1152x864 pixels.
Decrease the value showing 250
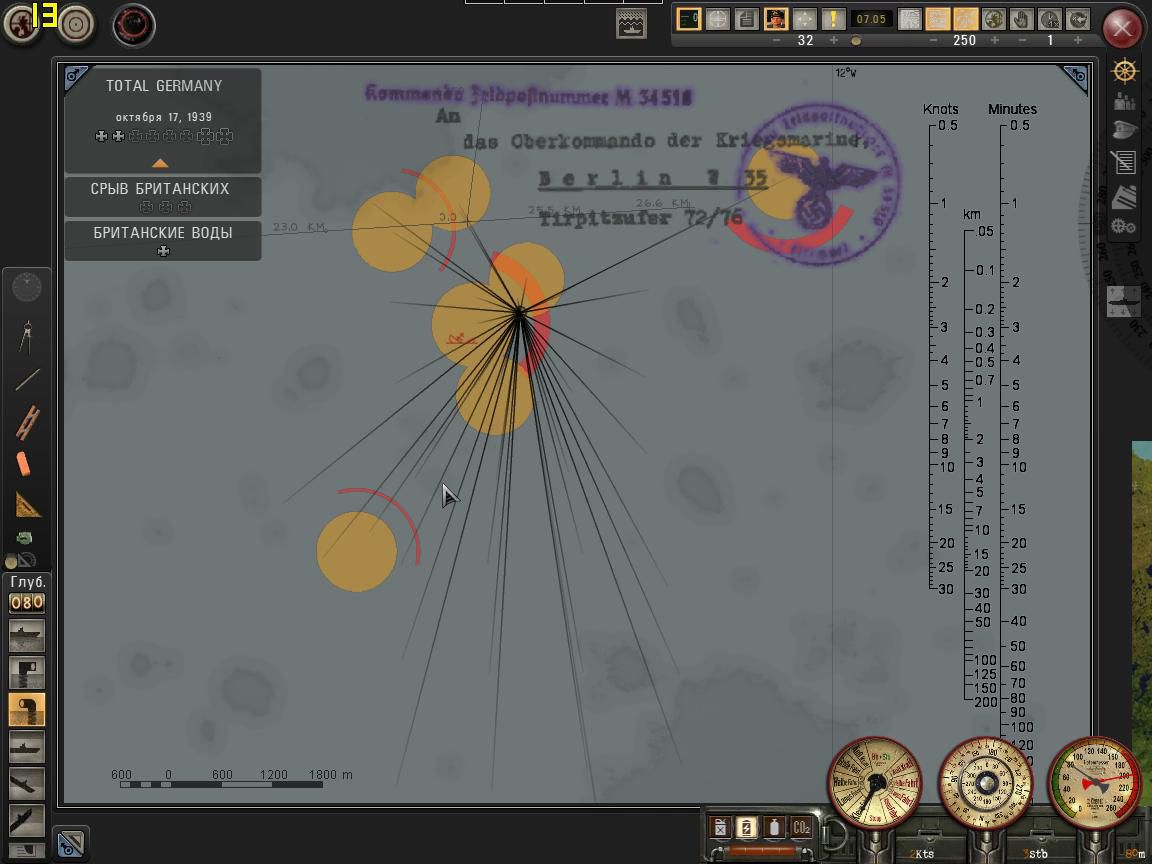point(933,40)
